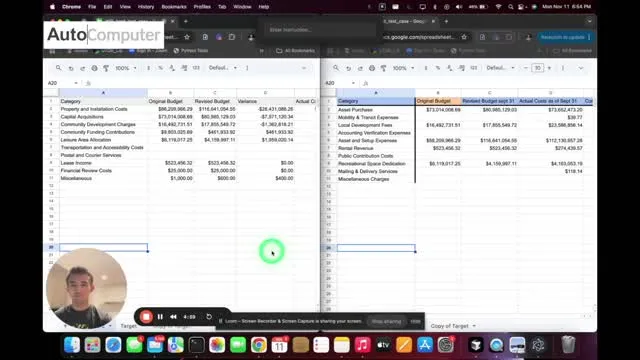Image resolution: width=640 pixels, height=360 pixels.
Task: Apply percent format in left spreadsheet toolbar
Action: (x=160, y=68)
